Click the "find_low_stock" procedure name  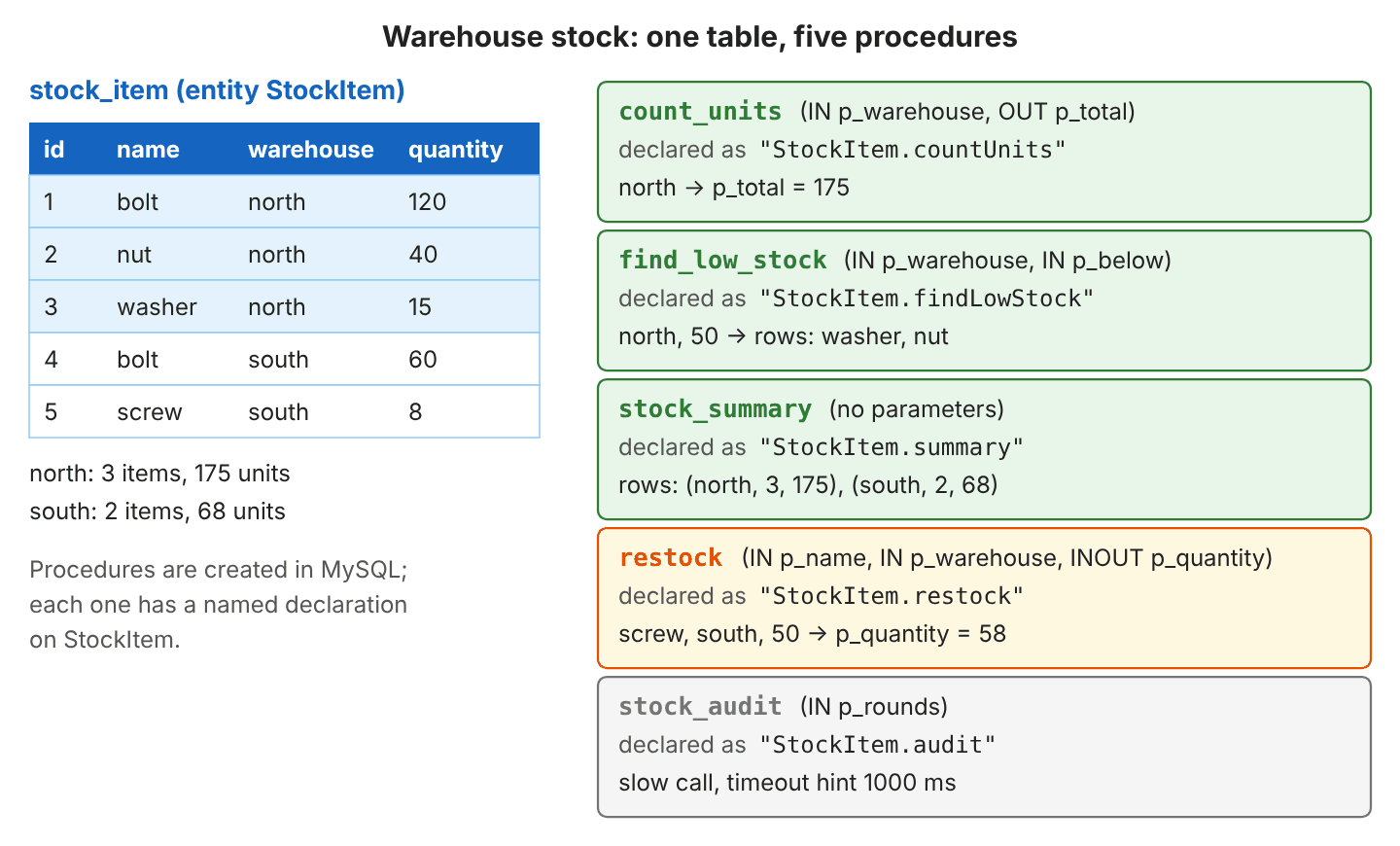coord(722,261)
